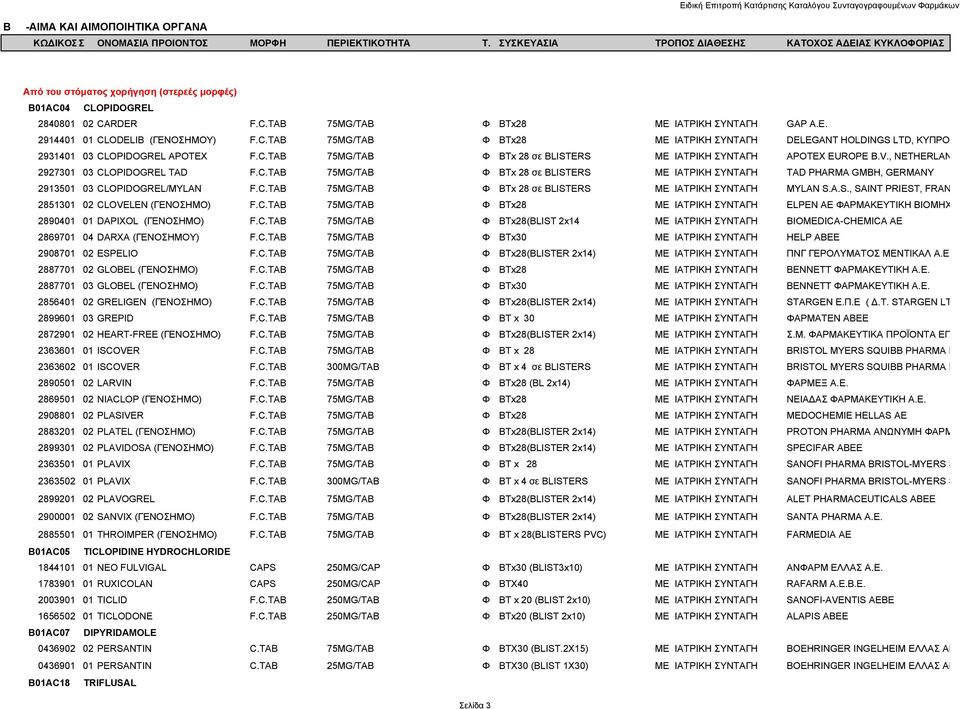The height and width of the screenshot is (709, 960).
Task: Select 300MG/TAB in the ISCOVER row
Action: (x=353, y=367)
